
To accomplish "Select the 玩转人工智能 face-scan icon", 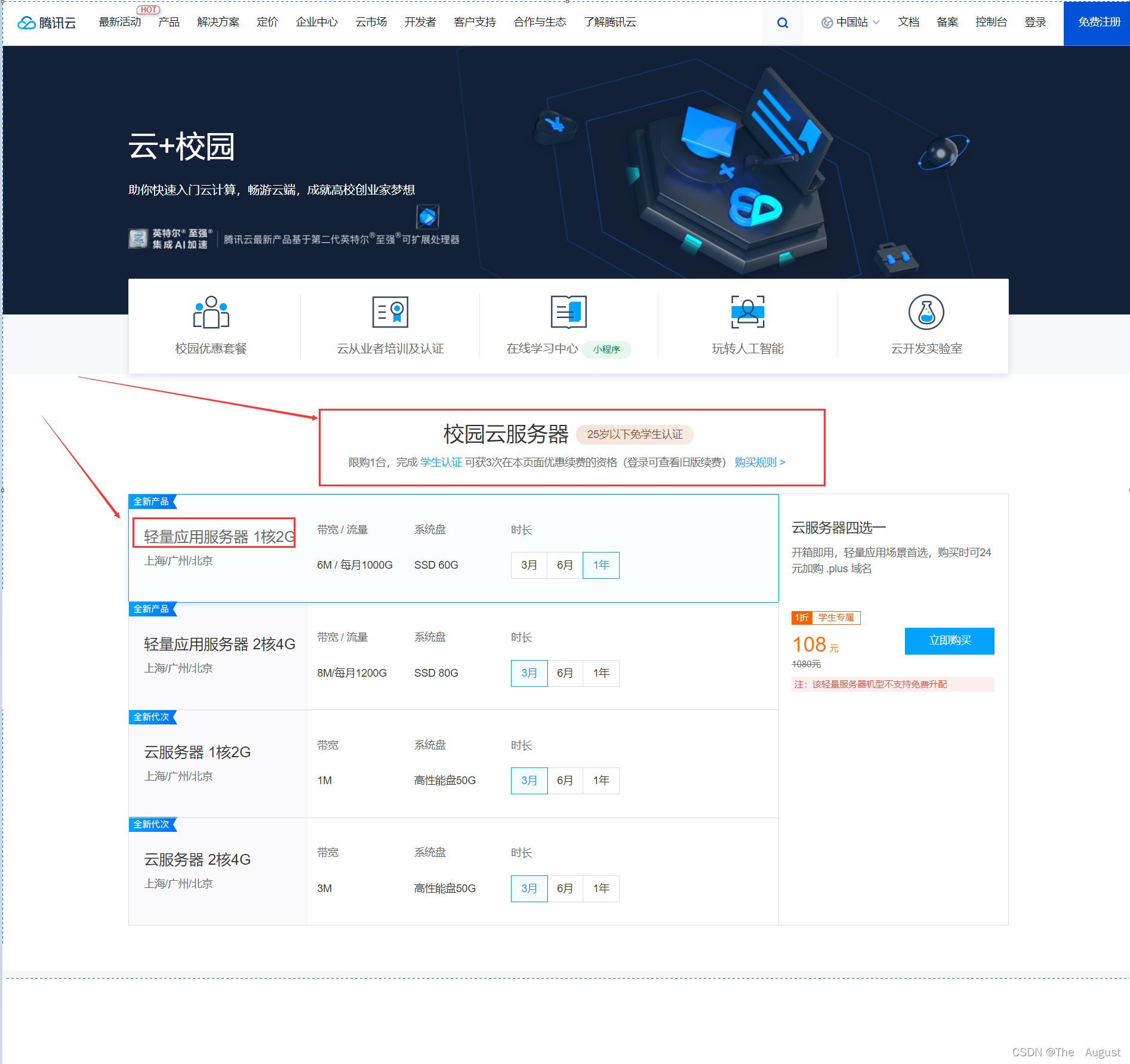I will pyautogui.click(x=748, y=312).
